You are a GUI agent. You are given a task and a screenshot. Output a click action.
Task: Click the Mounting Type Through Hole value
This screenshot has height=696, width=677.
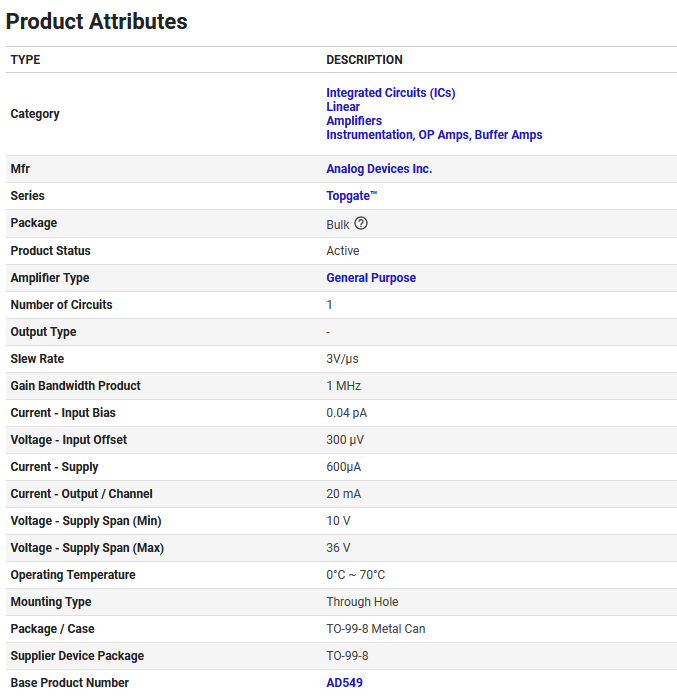362,602
